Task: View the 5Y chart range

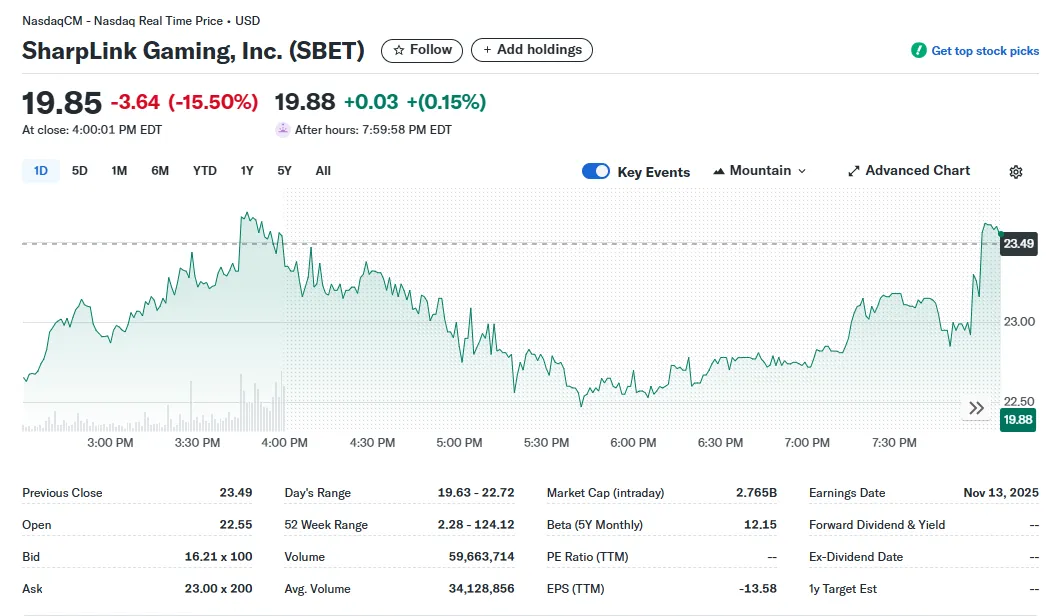Action: click(285, 171)
